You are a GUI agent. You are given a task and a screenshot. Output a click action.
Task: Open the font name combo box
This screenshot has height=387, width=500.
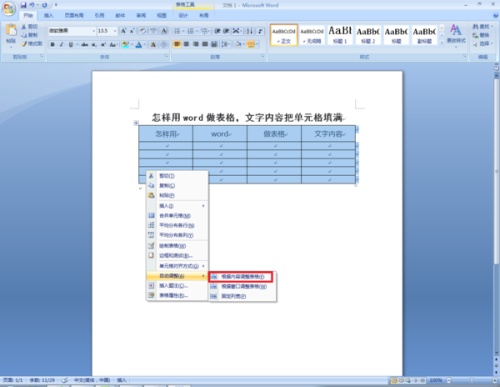tap(72, 31)
